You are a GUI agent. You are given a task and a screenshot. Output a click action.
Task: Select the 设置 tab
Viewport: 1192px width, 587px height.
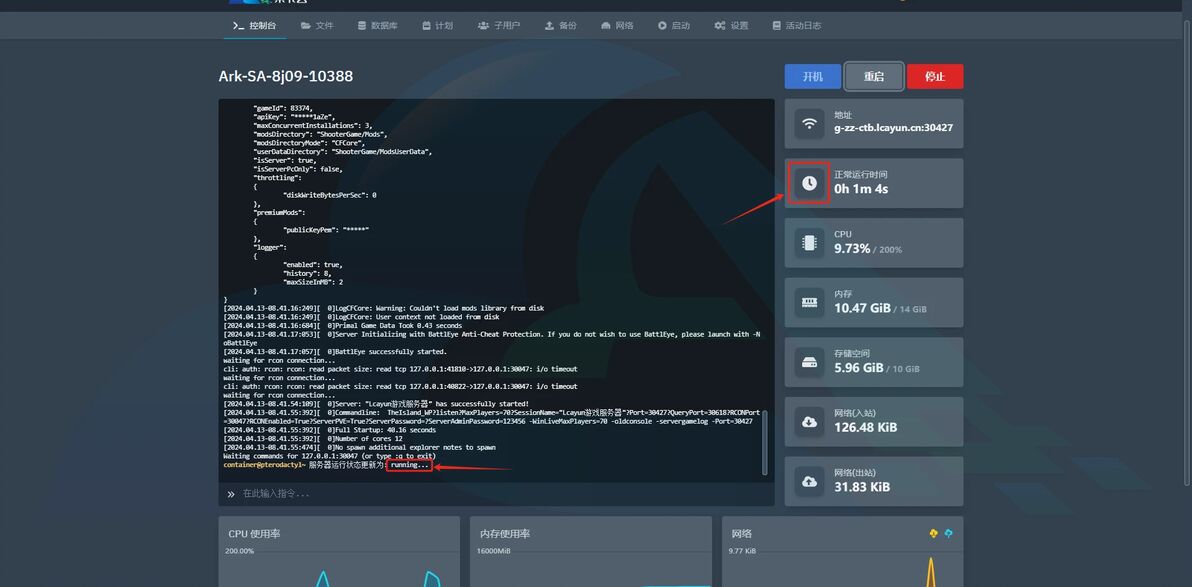[731, 25]
